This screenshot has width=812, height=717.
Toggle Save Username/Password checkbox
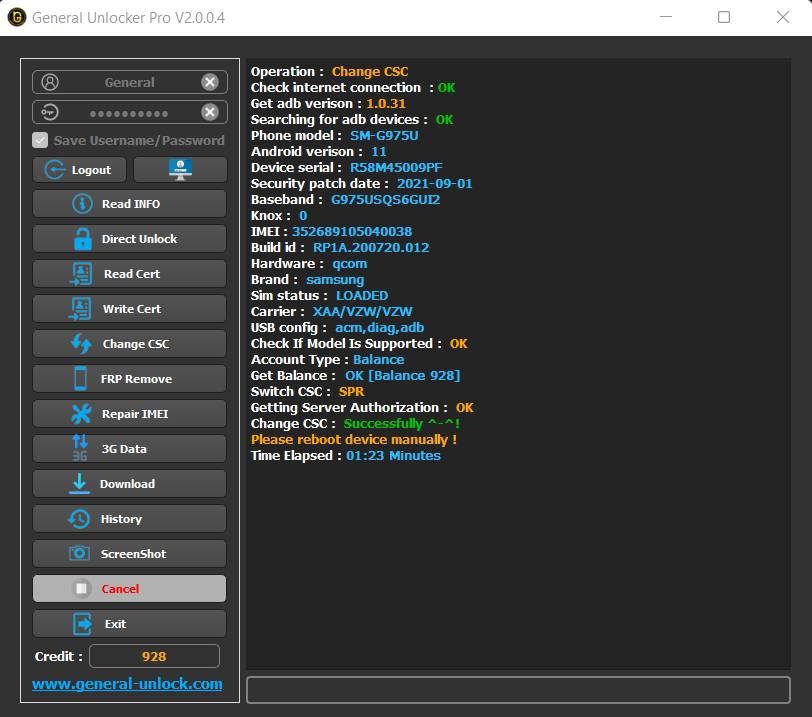(40, 140)
